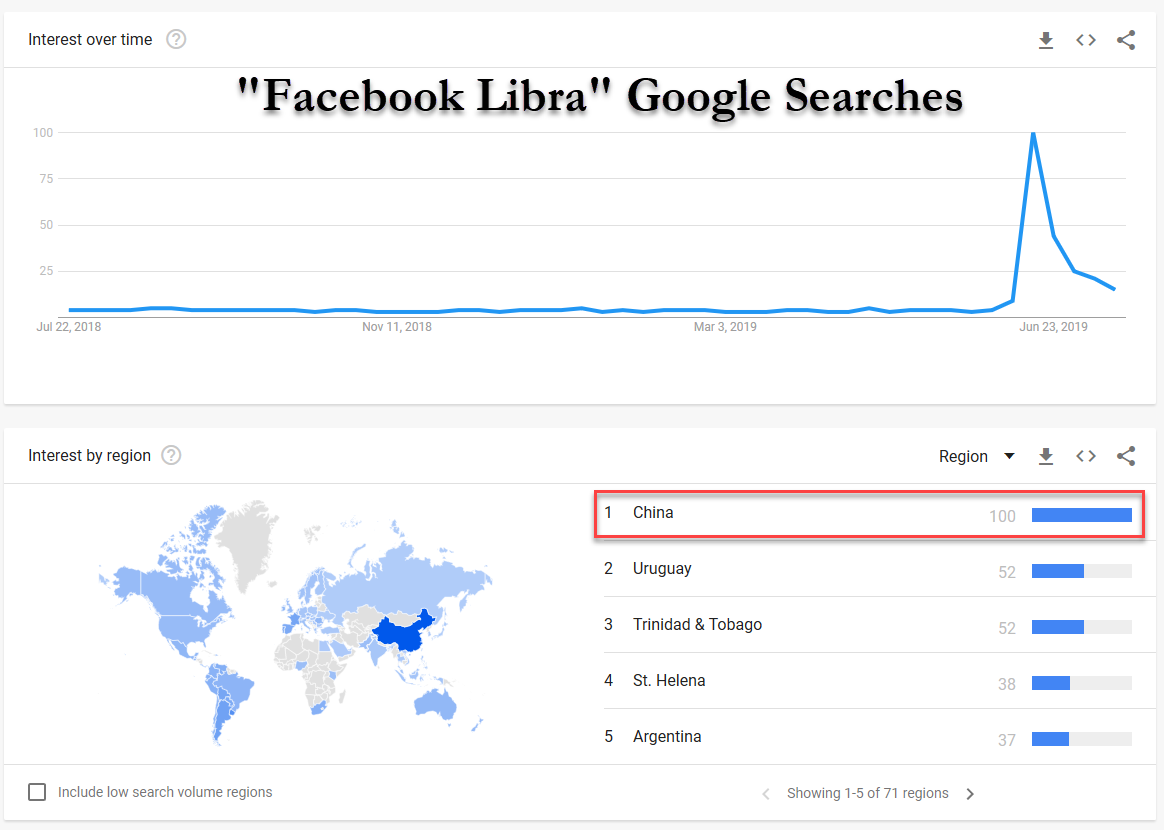The image size is (1164, 830).
Task: Click Australia on the world map
Action: pos(436,703)
